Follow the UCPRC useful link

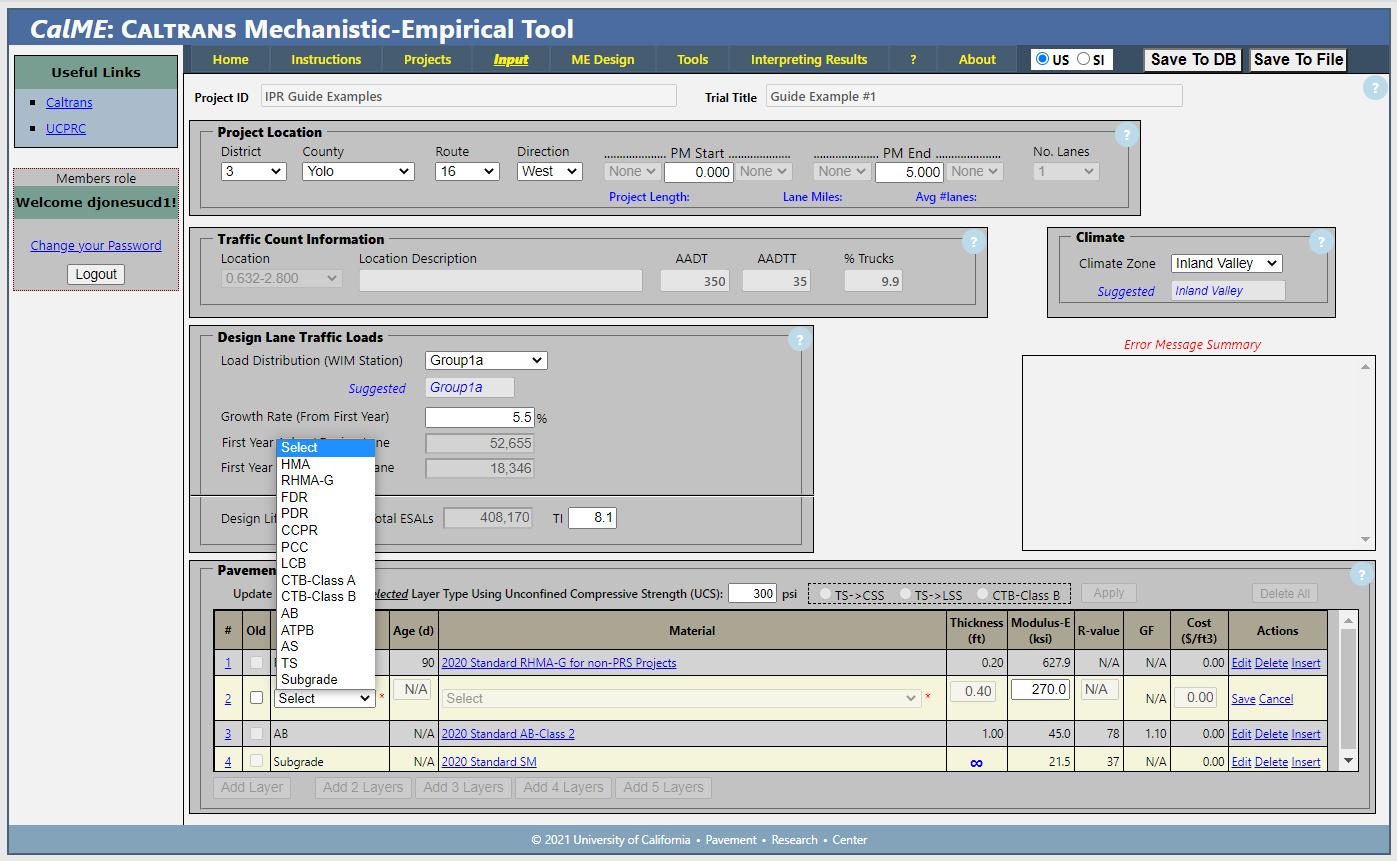[x=65, y=128]
